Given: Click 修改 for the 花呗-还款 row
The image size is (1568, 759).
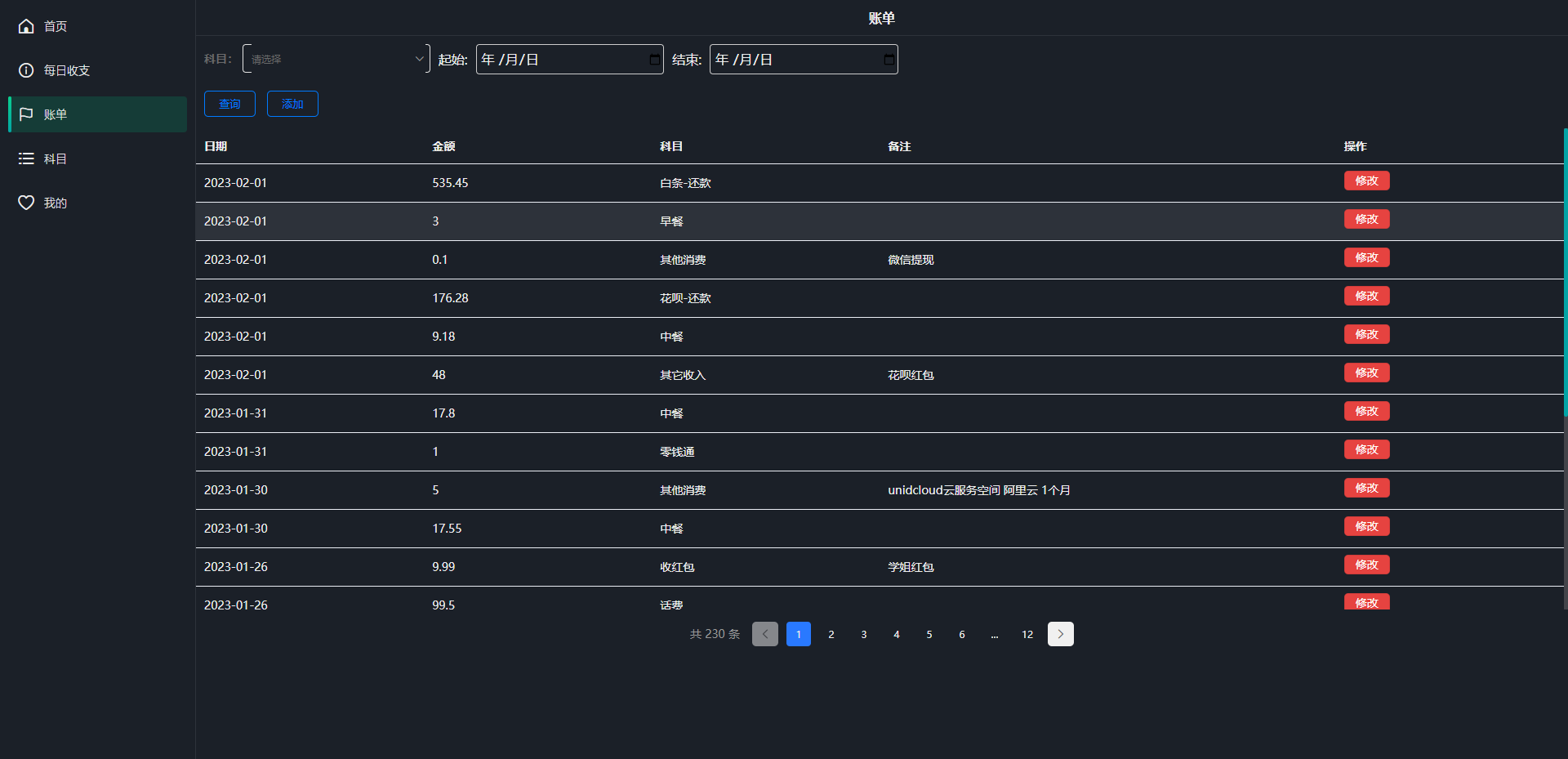Looking at the screenshot, I should [x=1367, y=296].
